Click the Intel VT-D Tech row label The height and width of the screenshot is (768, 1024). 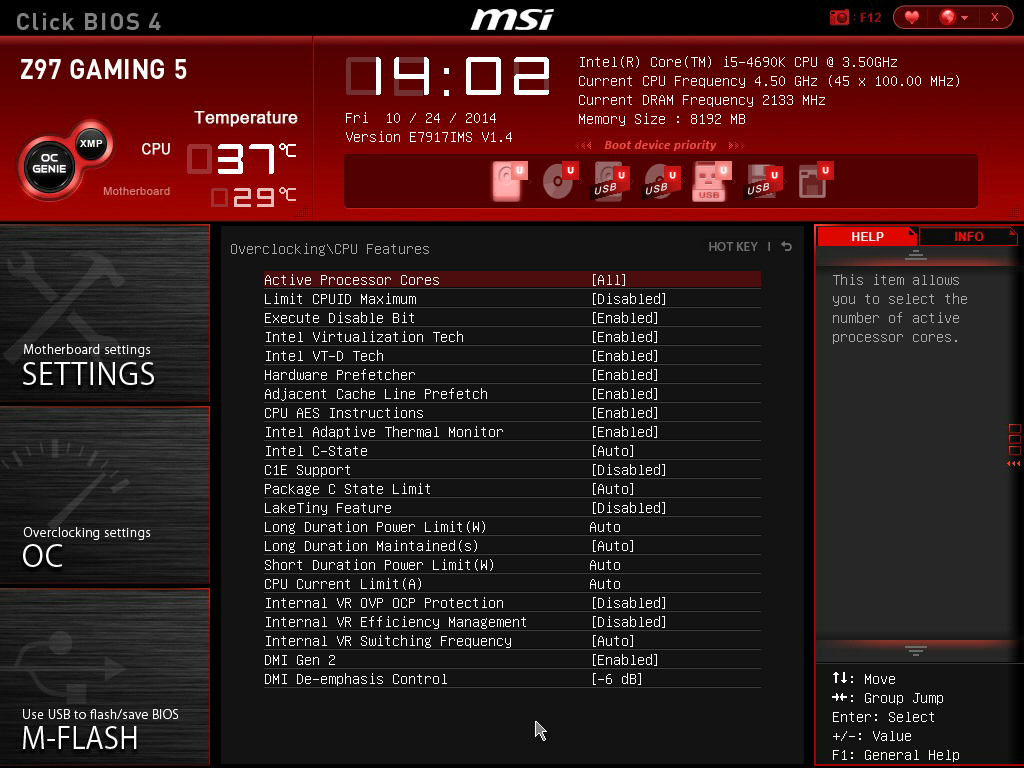(x=324, y=356)
